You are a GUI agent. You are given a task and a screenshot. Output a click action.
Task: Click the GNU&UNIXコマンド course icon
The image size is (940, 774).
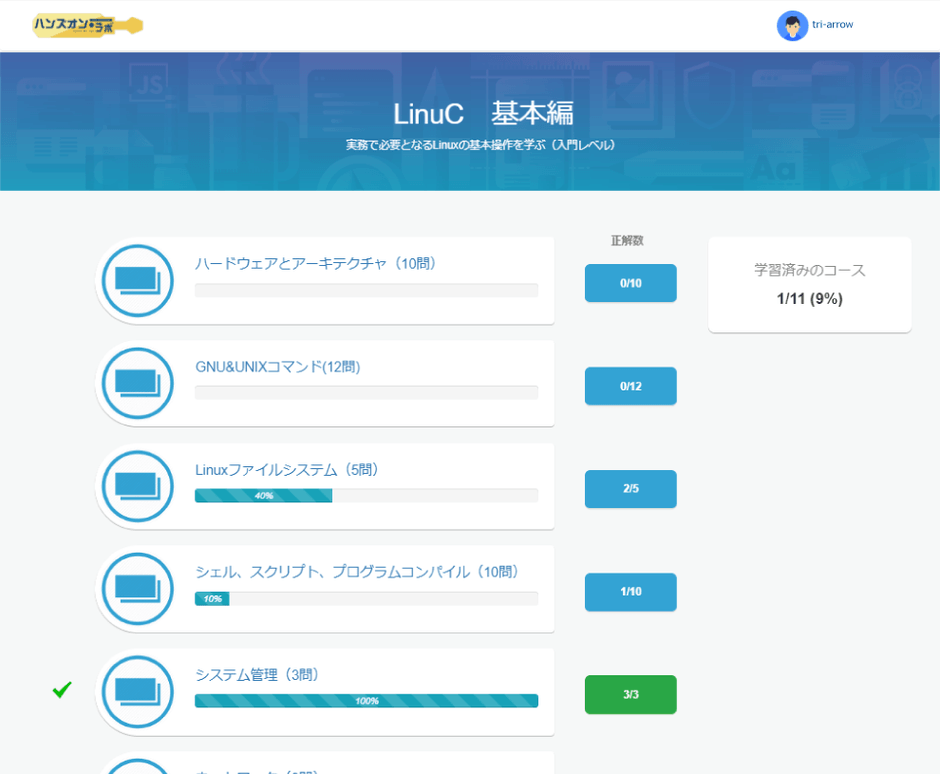(138, 384)
